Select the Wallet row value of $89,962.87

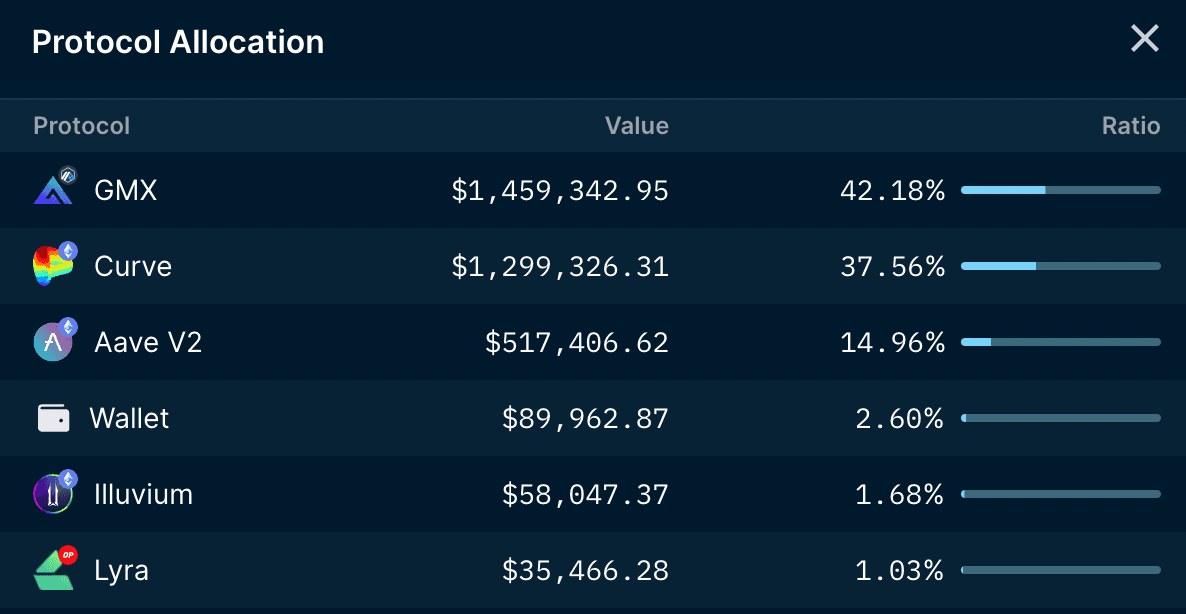click(x=585, y=418)
